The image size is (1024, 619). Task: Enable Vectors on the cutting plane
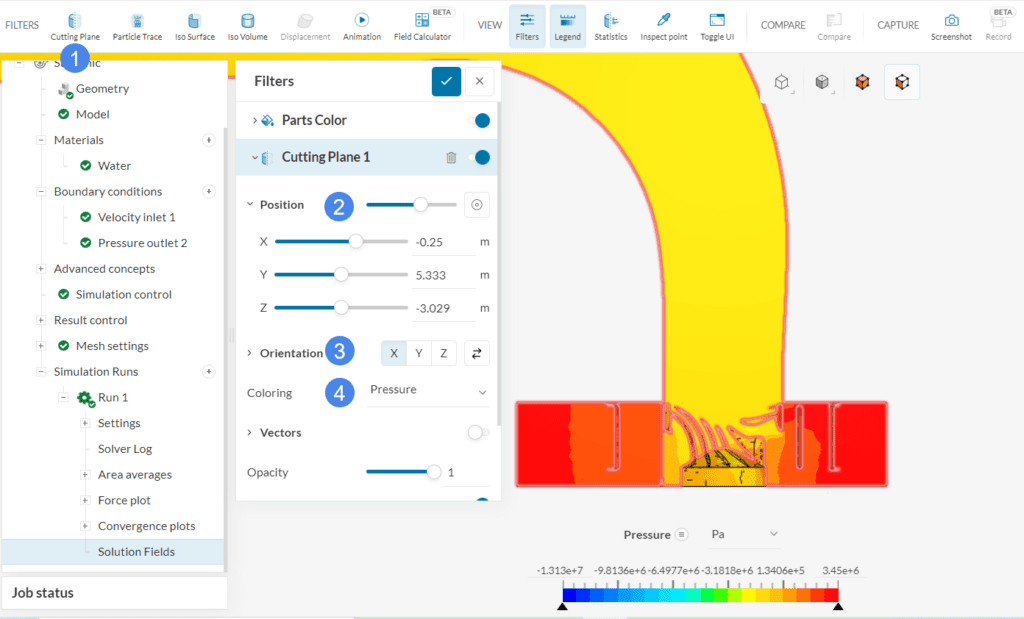476,432
